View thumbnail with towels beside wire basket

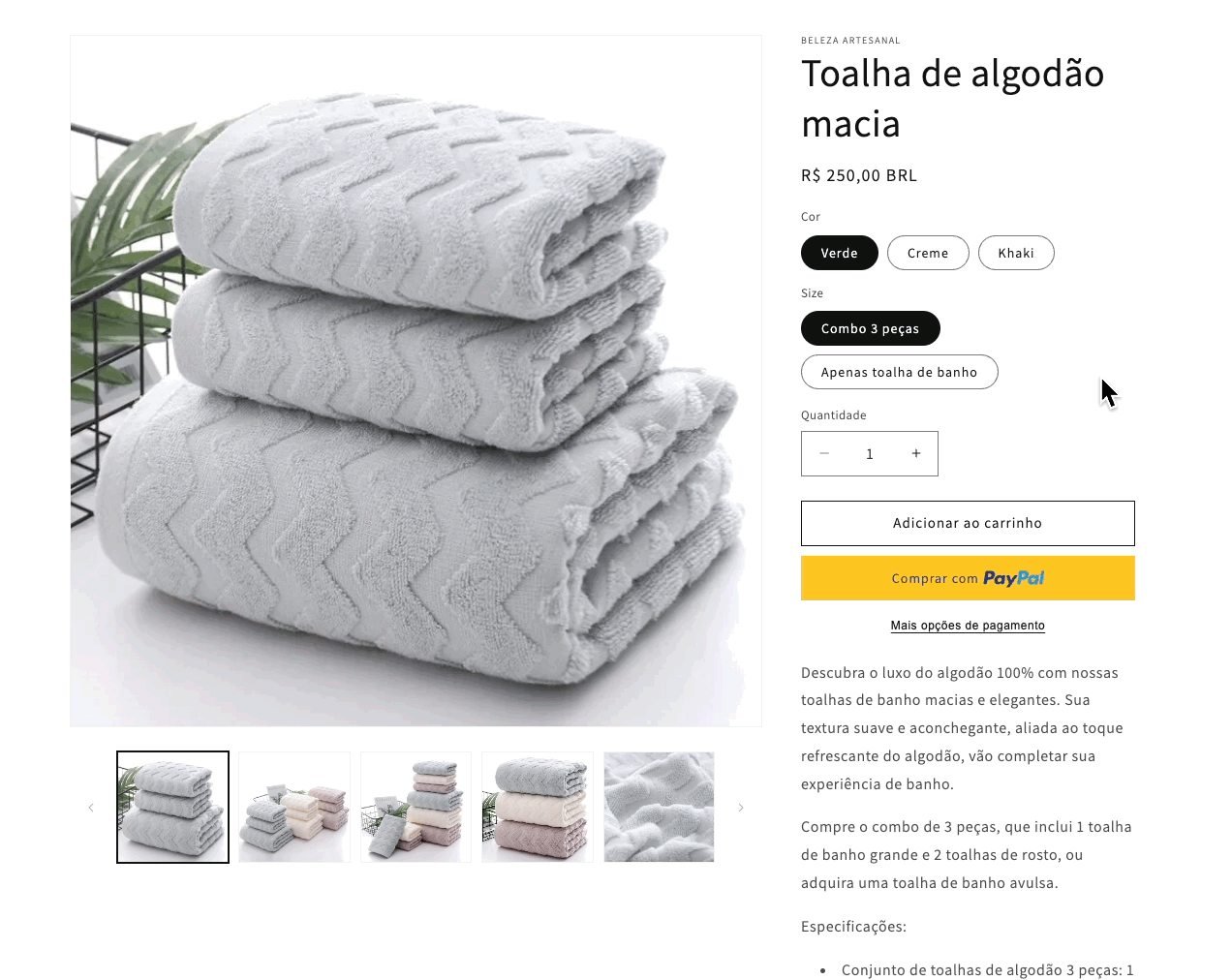click(416, 808)
